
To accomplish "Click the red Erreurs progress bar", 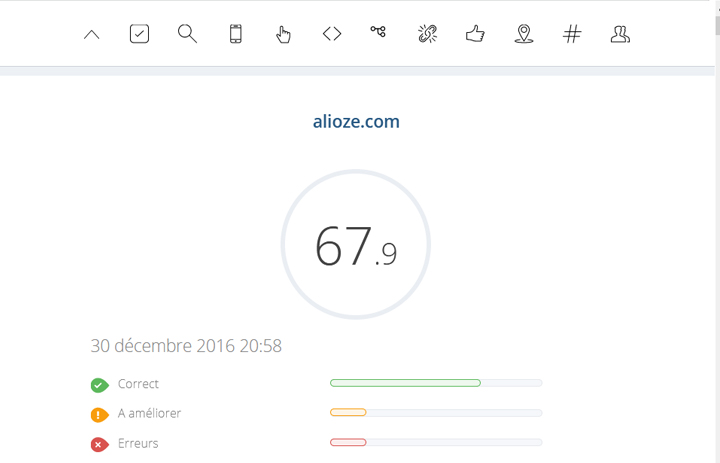I will point(436,442).
